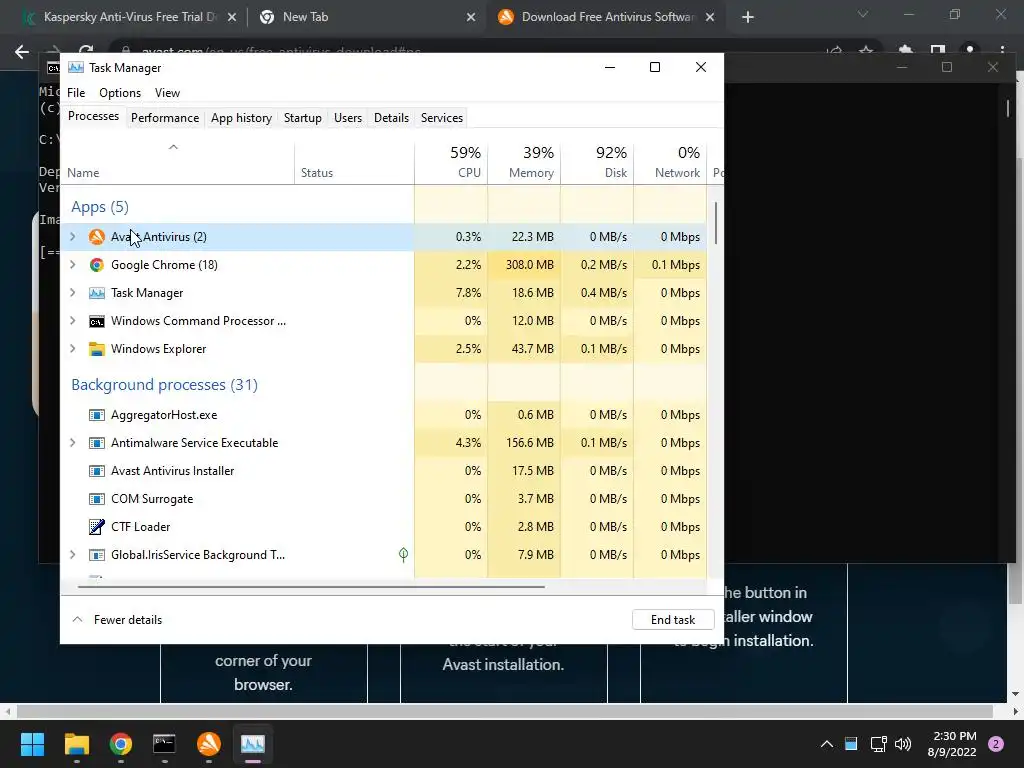Sort by the Status column header
The height and width of the screenshot is (768, 1024).
[355, 163]
